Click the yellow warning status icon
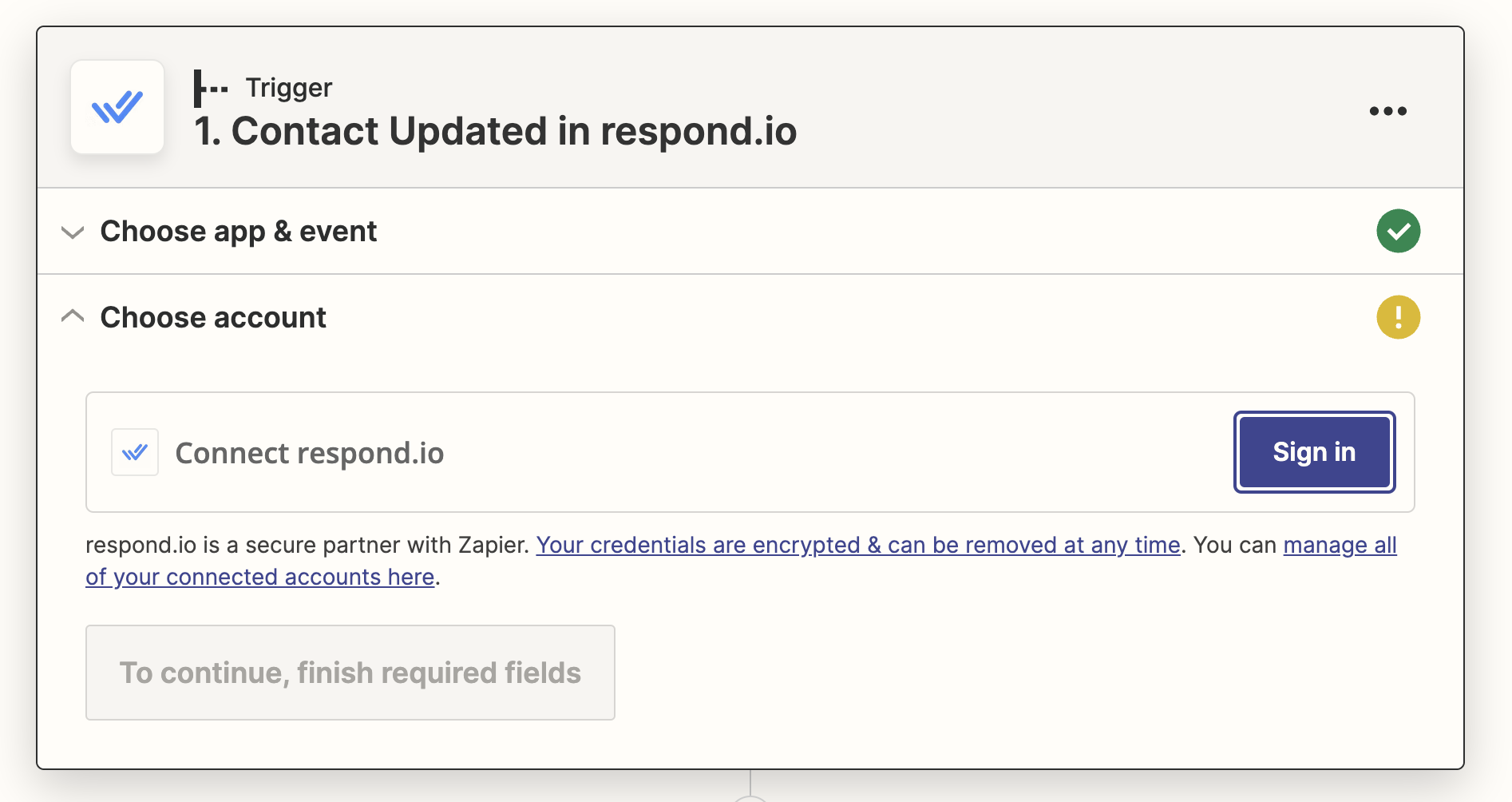This screenshot has height=802, width=1512. point(1398,317)
